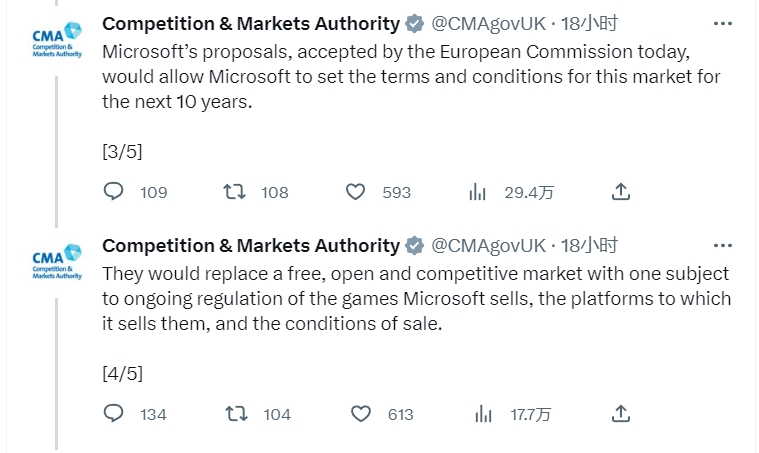Open CMA avatar on the second tweet
The width and height of the screenshot is (759, 453).
coord(57,262)
